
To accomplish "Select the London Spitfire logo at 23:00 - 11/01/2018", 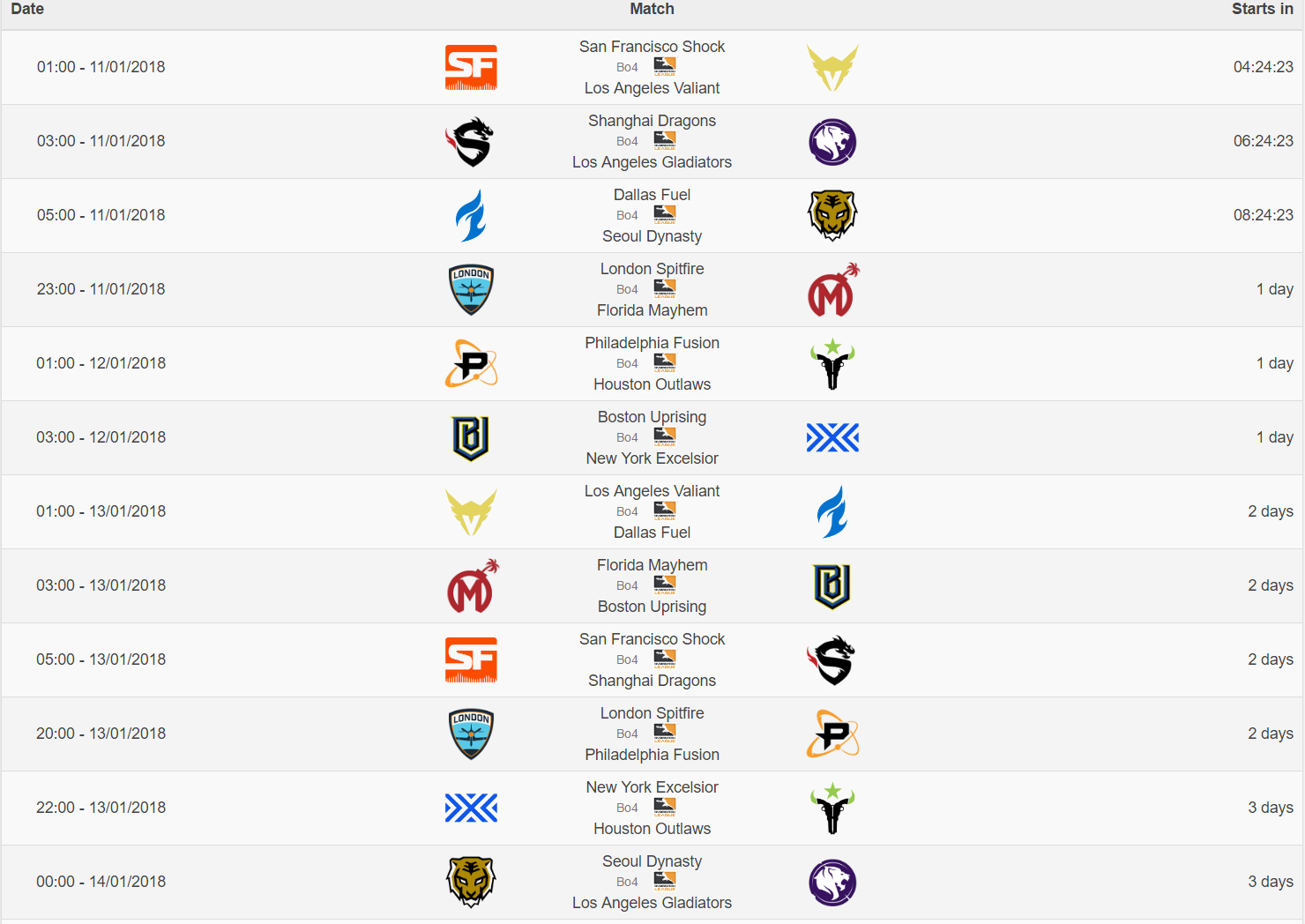I will coord(471,289).
